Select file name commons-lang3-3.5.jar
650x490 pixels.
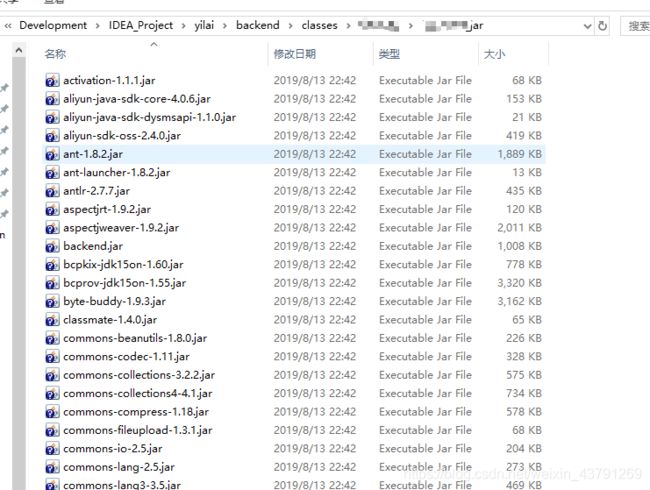pos(122,485)
